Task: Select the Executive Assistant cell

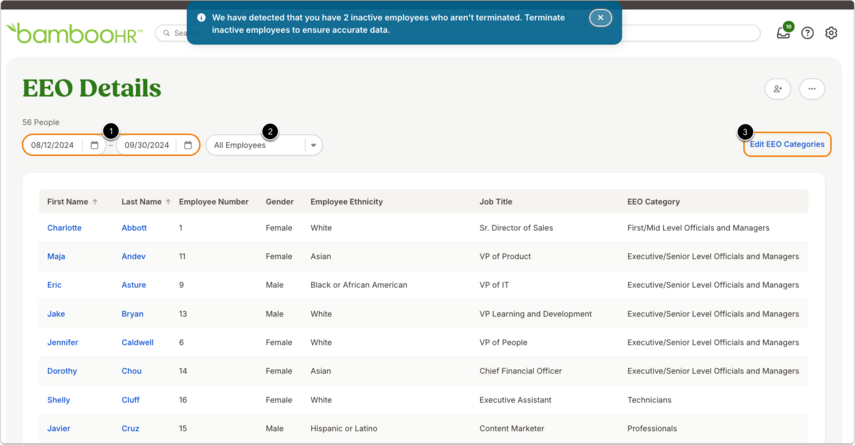Action: [x=515, y=400]
